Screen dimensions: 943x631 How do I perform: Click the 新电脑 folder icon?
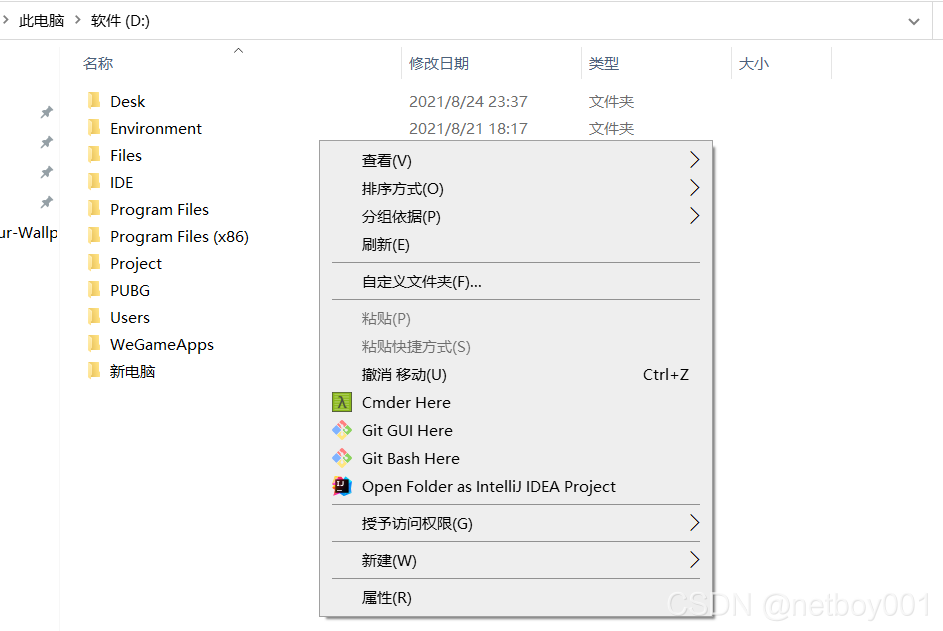[x=94, y=371]
